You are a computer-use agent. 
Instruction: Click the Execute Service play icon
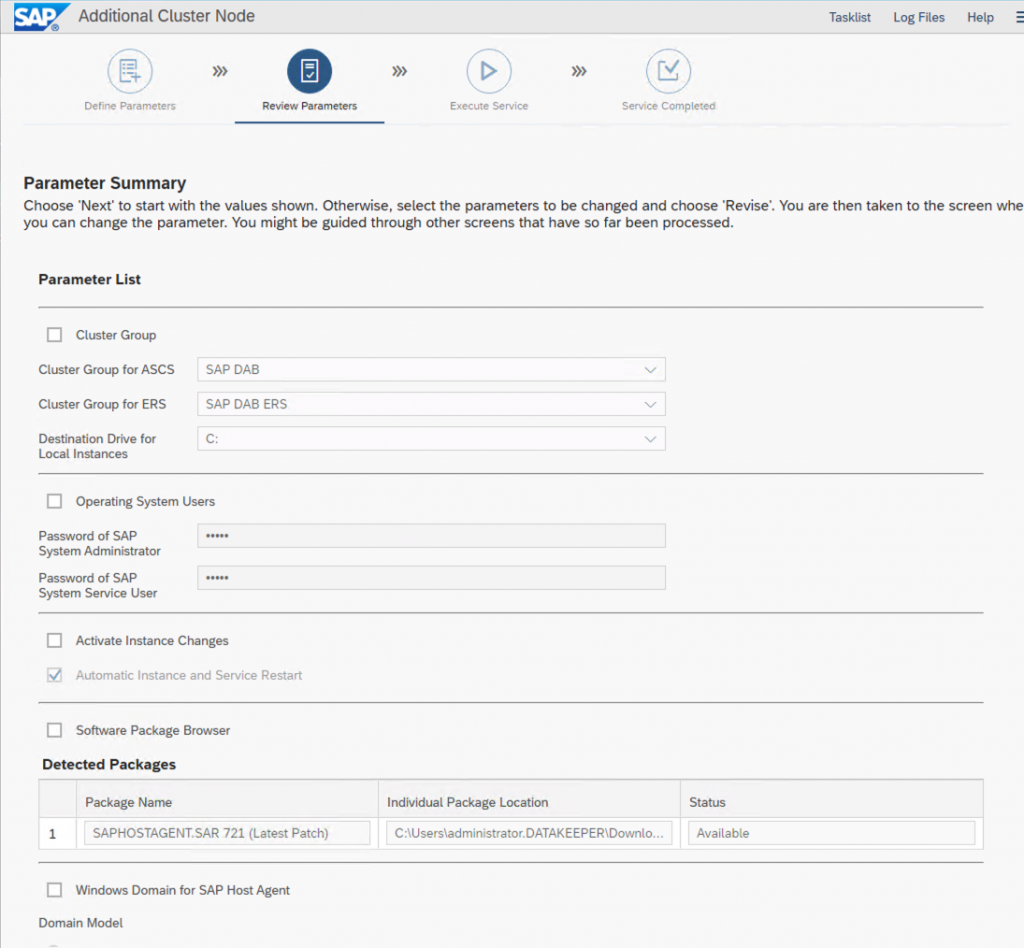pos(489,71)
